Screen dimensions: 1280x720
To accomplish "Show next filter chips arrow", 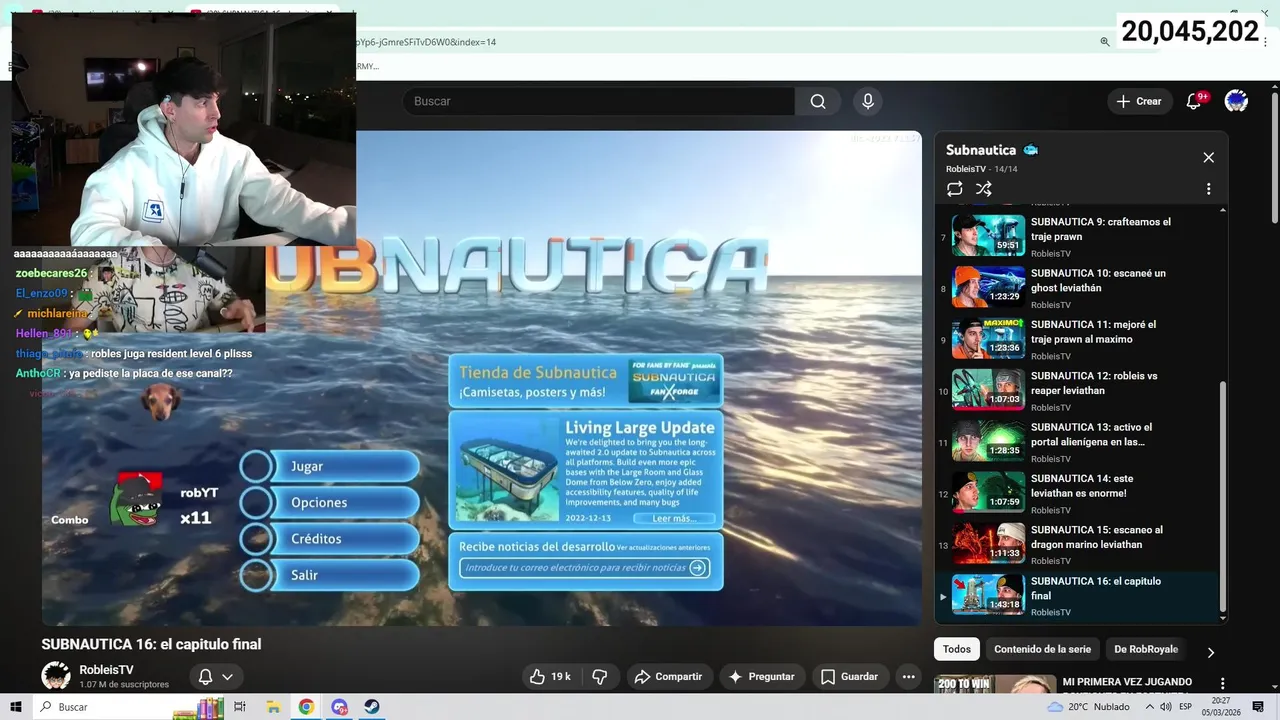I will (x=1210, y=652).
